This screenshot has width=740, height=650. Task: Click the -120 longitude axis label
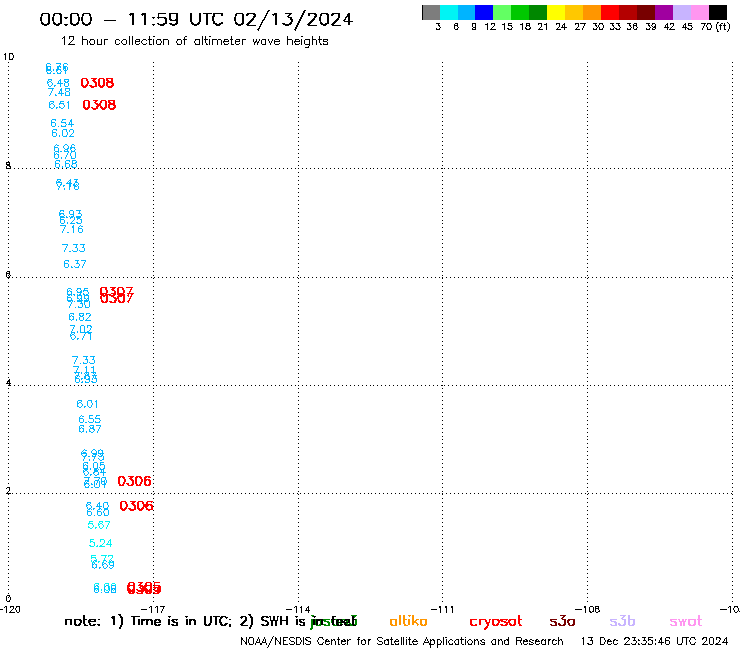[x=10, y=609]
